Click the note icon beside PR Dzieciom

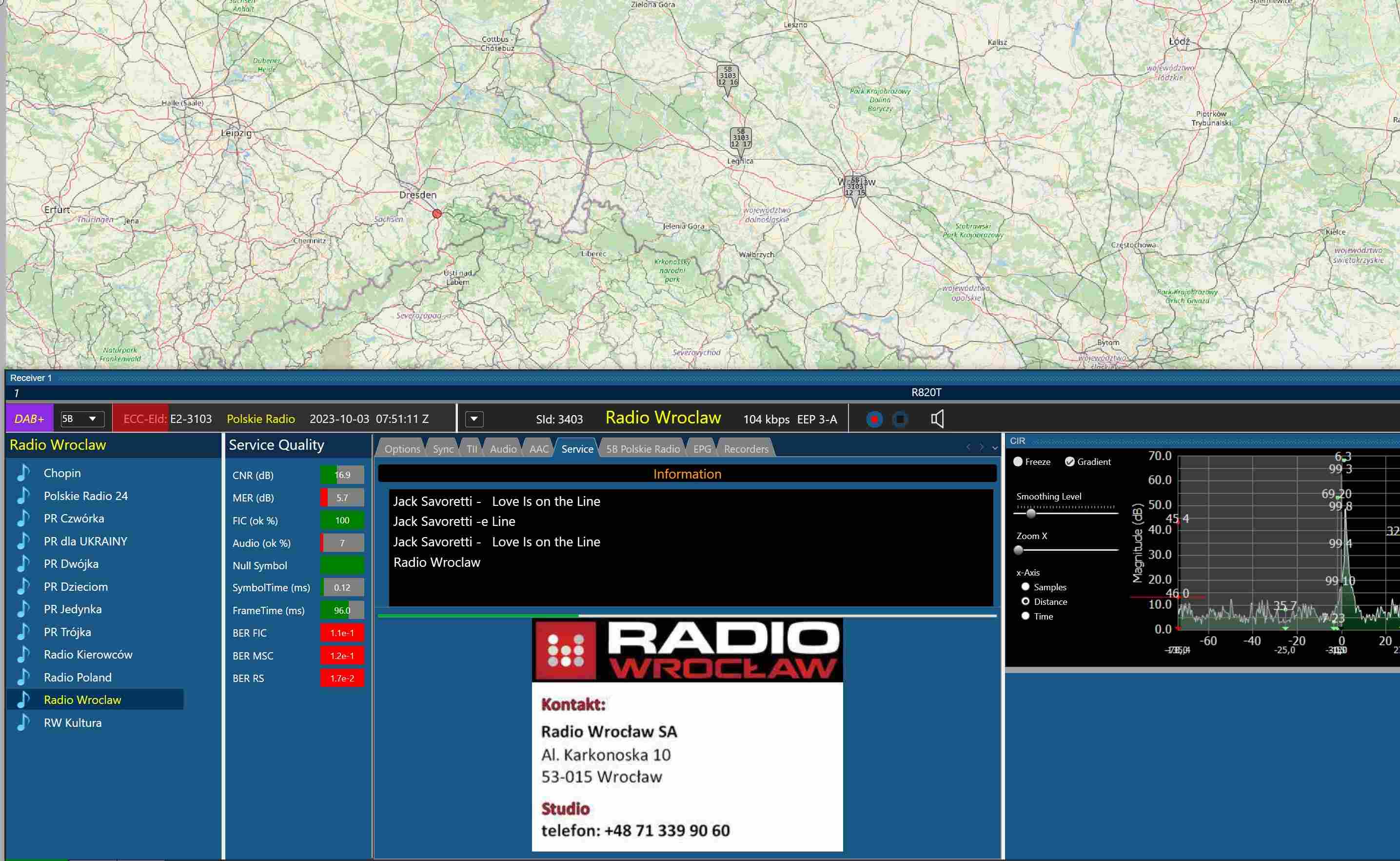point(23,586)
